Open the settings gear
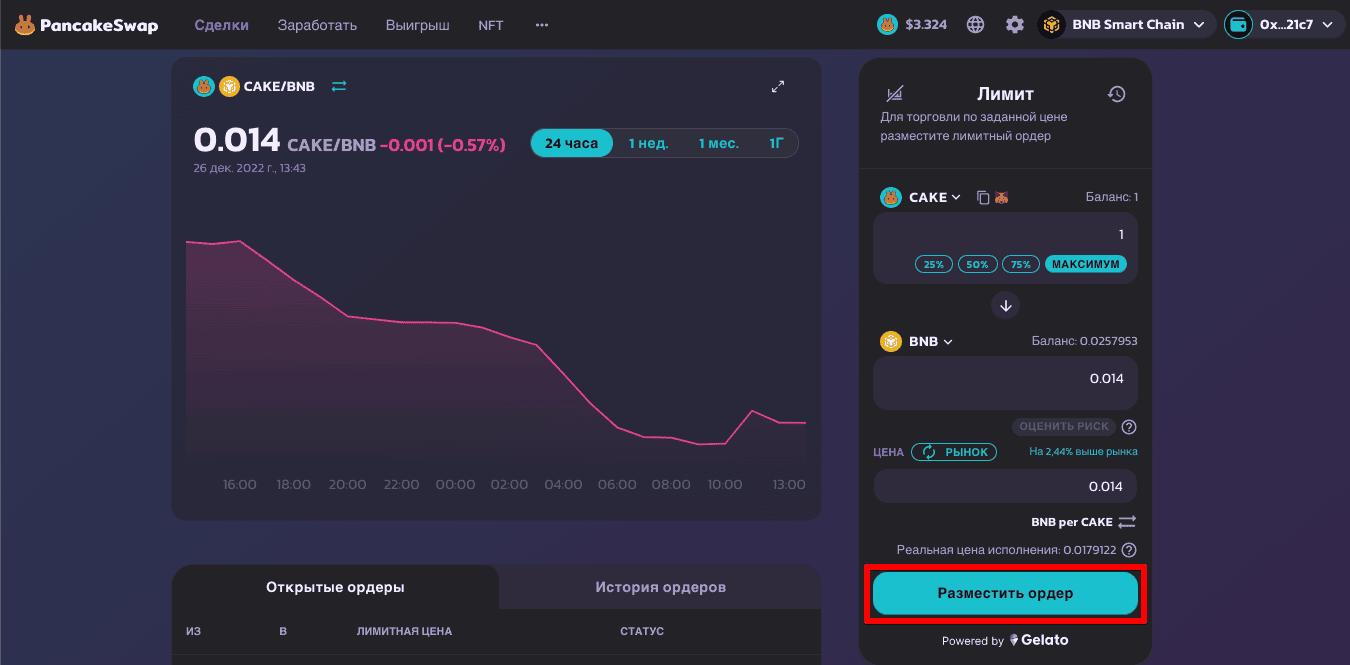 click(1015, 25)
